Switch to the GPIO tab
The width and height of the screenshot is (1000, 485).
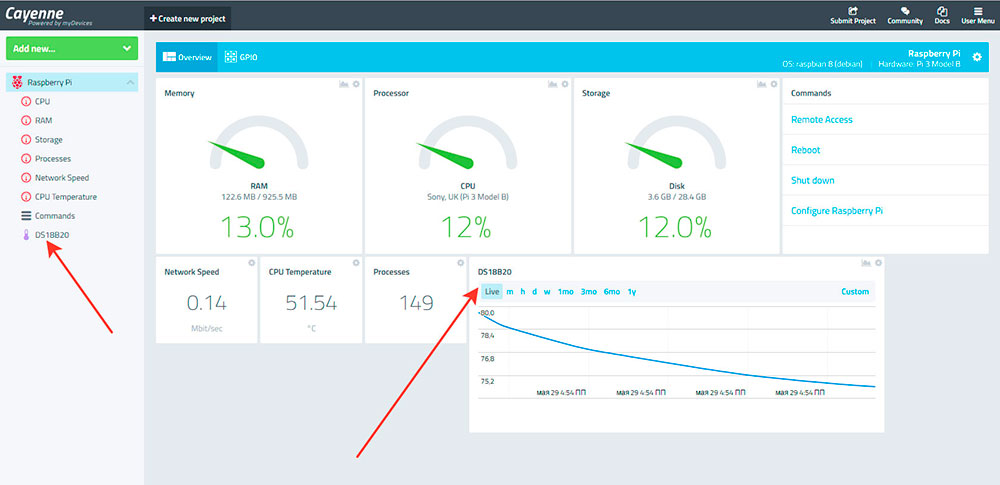pyautogui.click(x=241, y=58)
